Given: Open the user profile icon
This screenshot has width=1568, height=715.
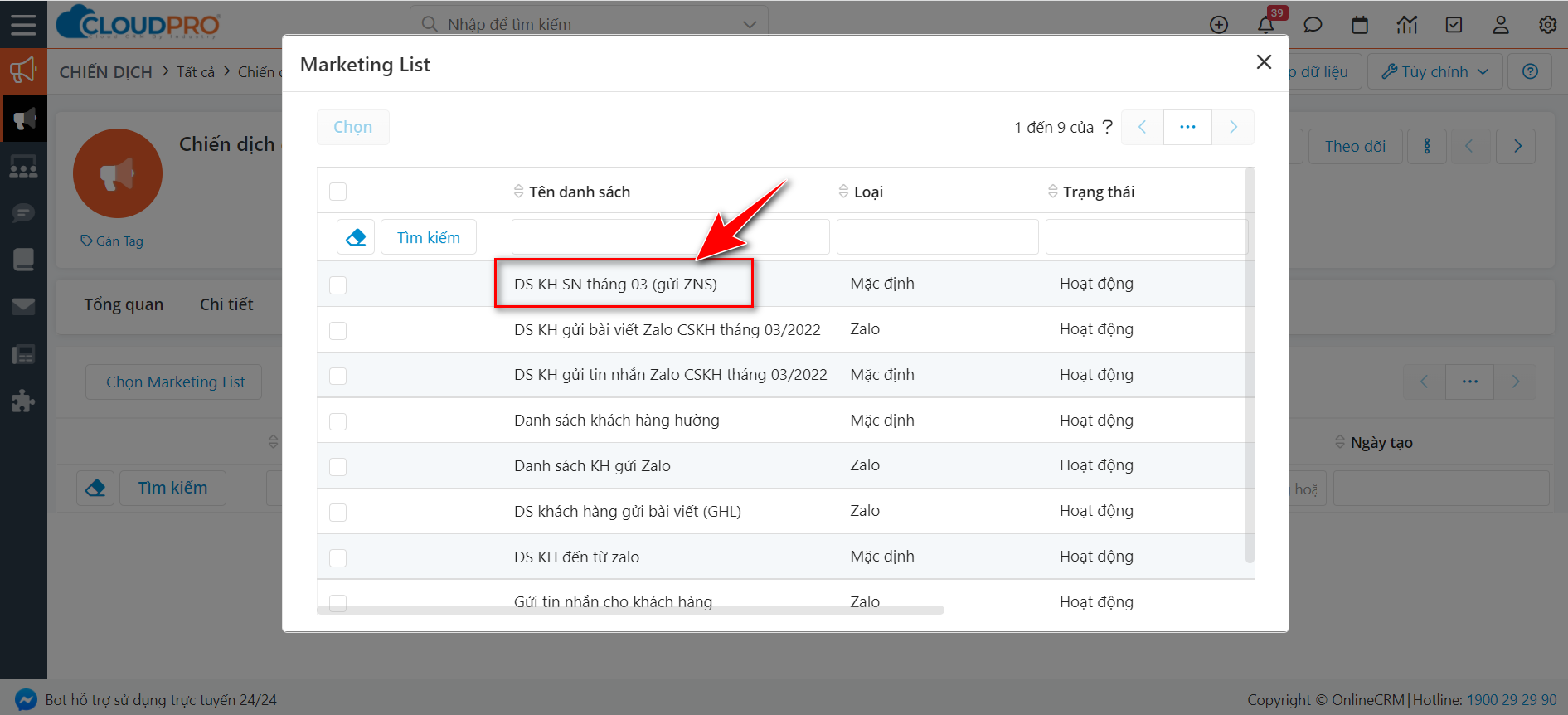Looking at the screenshot, I should click(x=1501, y=25).
